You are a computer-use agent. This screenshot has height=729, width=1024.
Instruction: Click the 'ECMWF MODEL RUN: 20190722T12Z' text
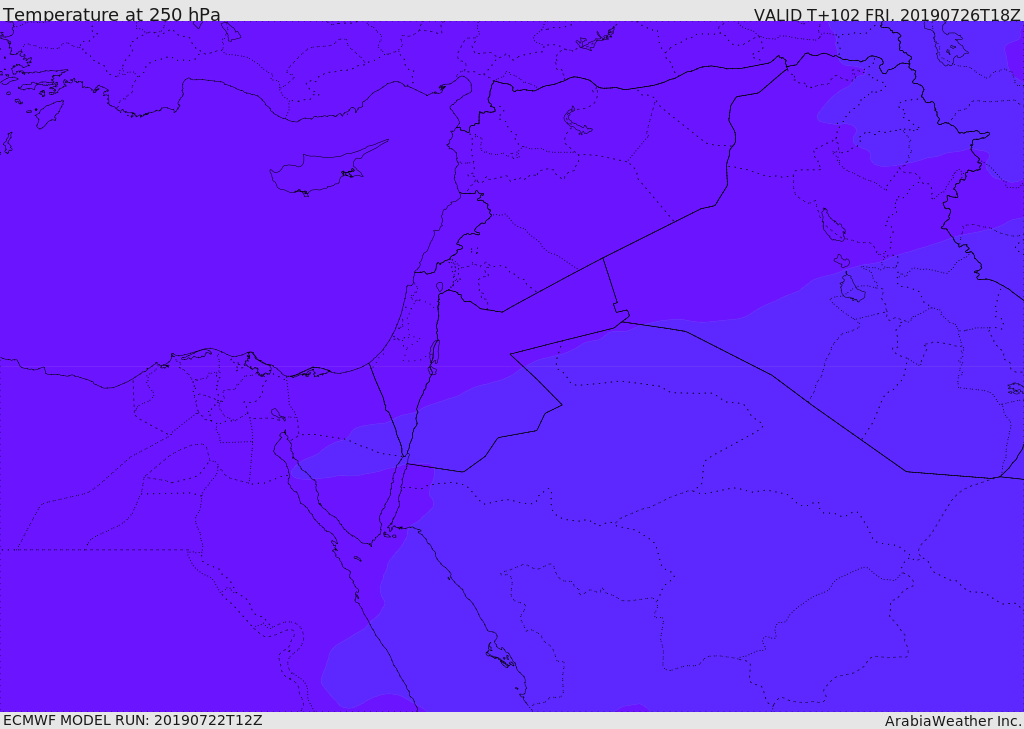pos(133,721)
